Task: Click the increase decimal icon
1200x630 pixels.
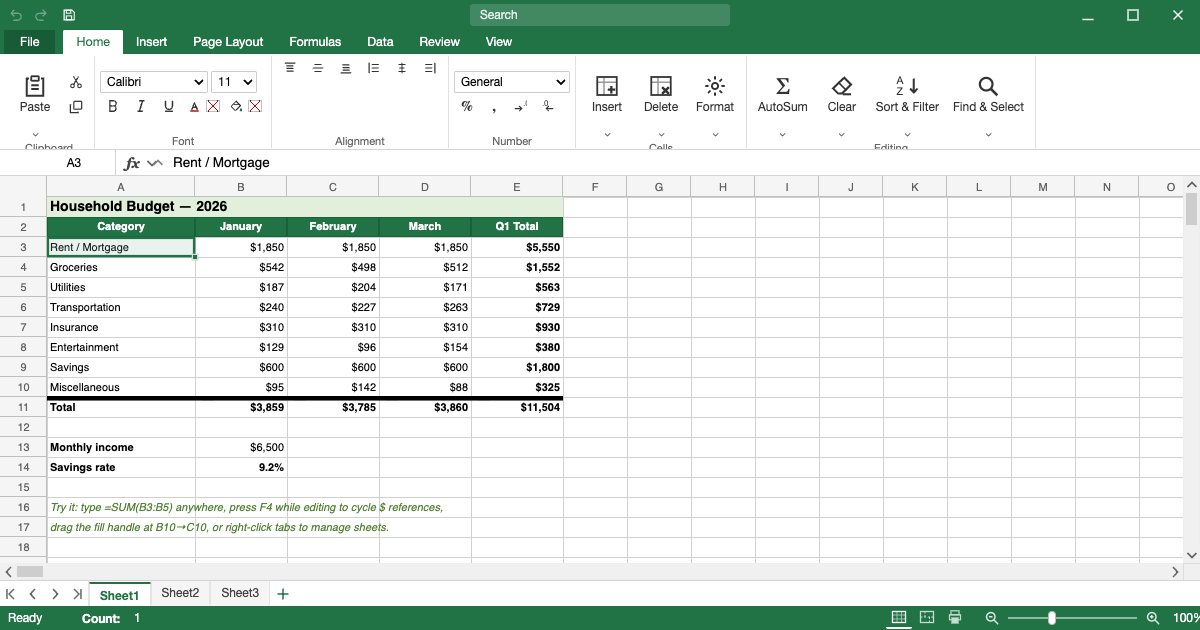Action: pyautogui.click(x=521, y=107)
